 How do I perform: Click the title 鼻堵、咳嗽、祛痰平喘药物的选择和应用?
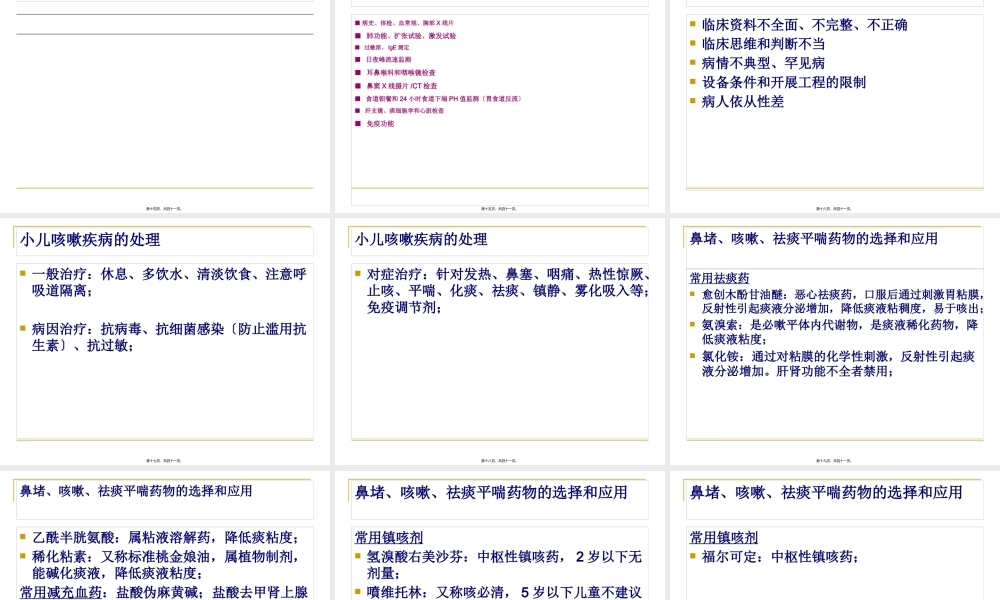pyautogui.click(x=812, y=238)
